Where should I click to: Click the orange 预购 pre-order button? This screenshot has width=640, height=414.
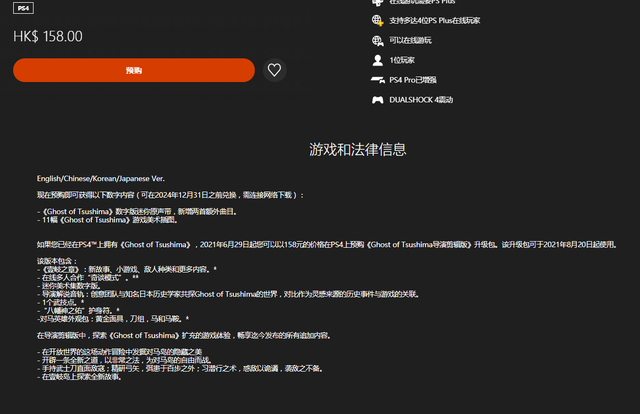(x=134, y=70)
